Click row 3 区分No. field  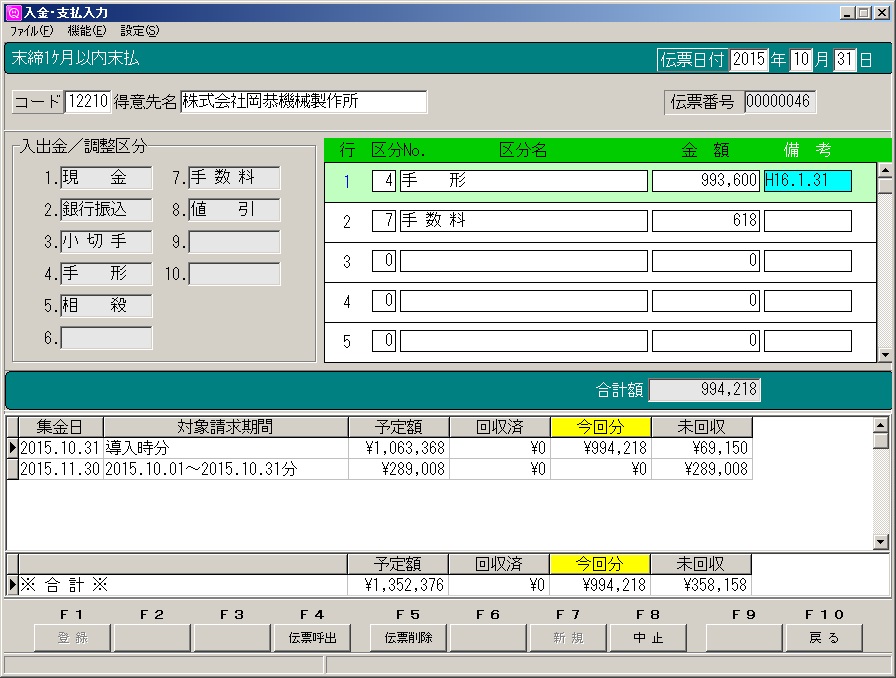click(x=383, y=261)
